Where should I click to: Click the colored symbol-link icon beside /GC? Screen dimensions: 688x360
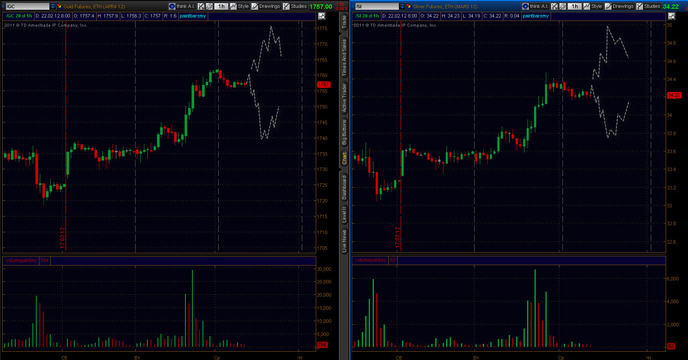pyautogui.click(x=59, y=6)
